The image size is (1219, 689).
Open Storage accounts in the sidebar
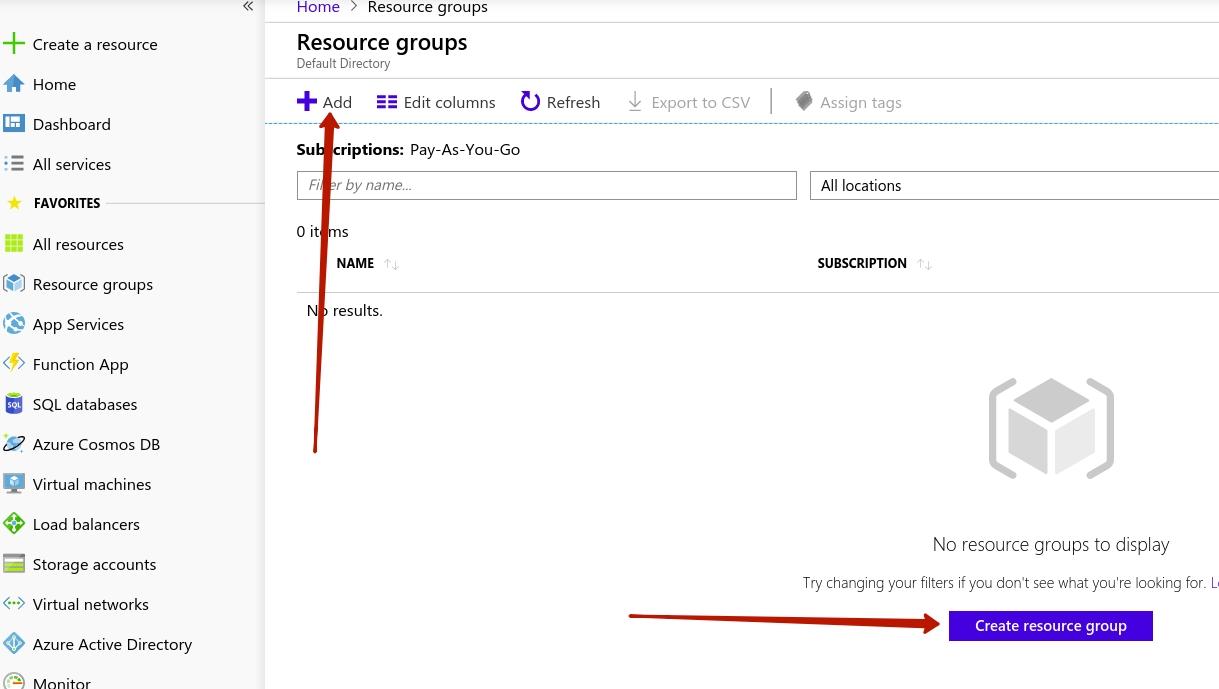point(94,564)
